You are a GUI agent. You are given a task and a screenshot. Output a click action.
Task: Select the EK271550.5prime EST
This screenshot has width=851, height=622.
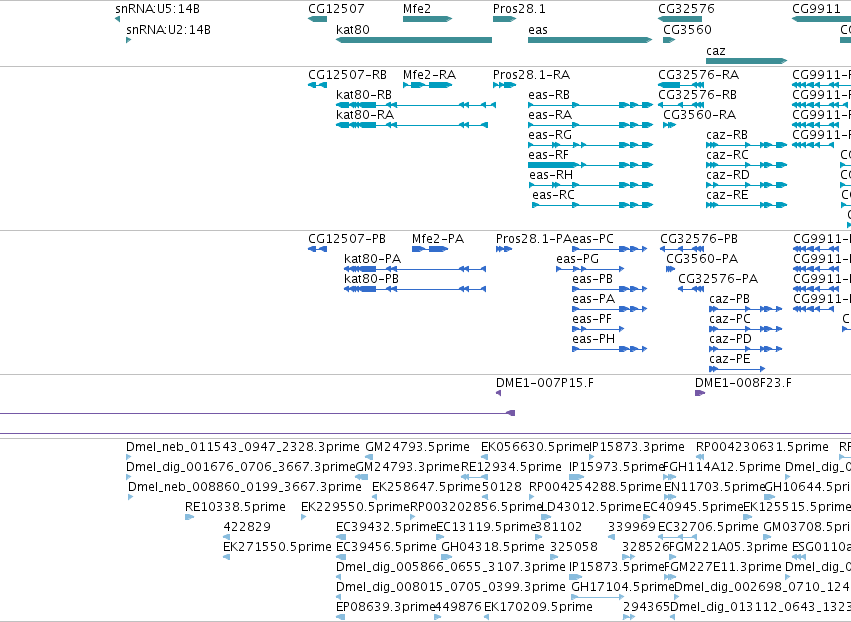tap(226, 557)
